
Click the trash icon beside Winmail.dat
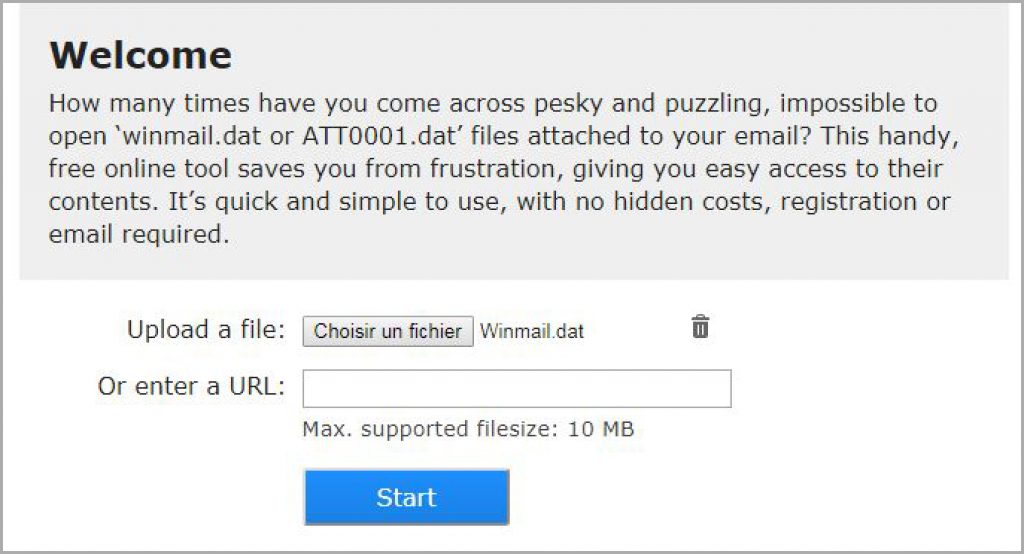coord(700,327)
